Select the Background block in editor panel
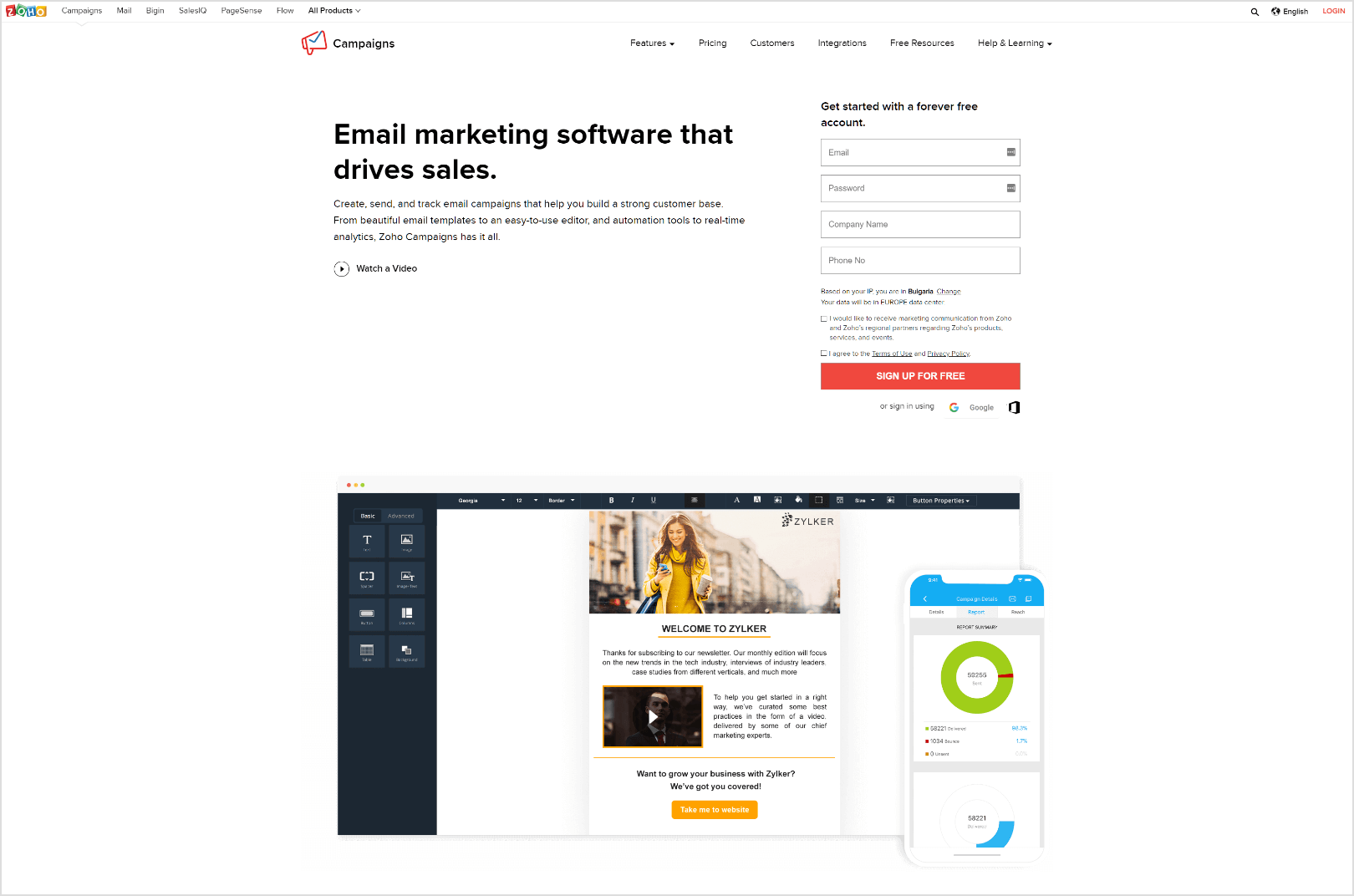The width and height of the screenshot is (1354, 896). pyautogui.click(x=407, y=652)
